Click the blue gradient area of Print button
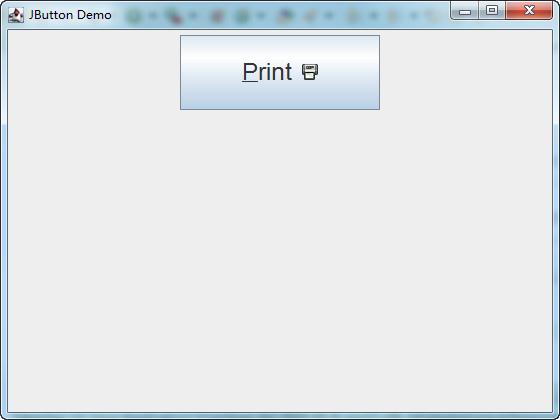 (x=280, y=96)
